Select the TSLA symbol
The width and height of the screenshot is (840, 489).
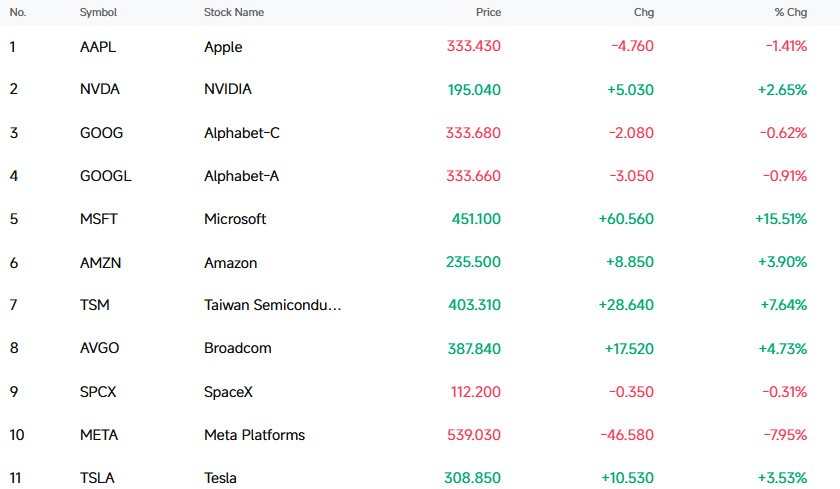[x=97, y=478]
